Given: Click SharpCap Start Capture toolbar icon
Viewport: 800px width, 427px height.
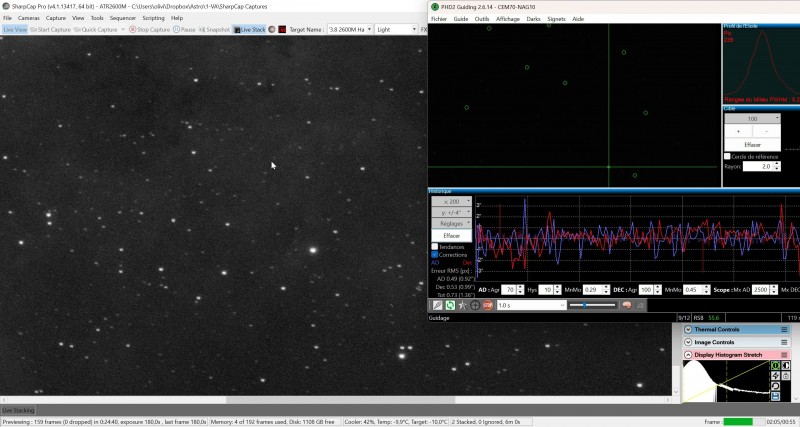Looking at the screenshot, I should point(34,30).
